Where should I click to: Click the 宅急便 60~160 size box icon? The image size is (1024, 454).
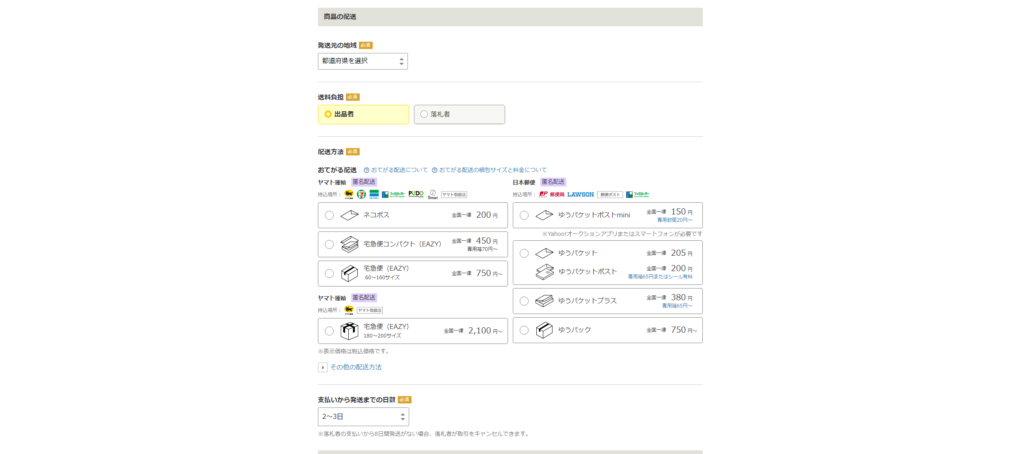click(349, 273)
